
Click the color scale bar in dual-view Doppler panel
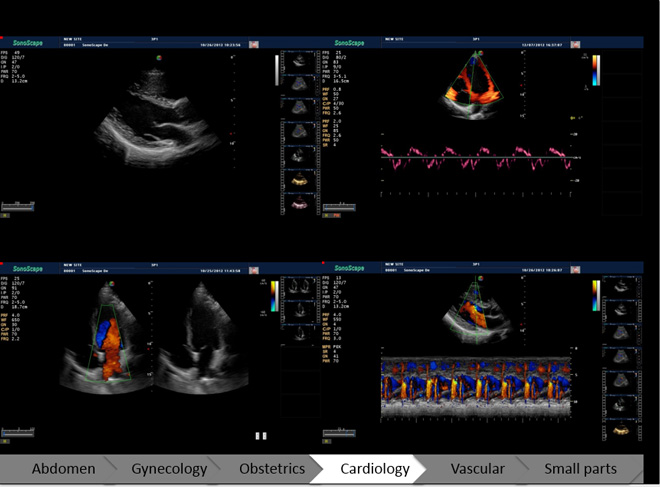tap(274, 296)
